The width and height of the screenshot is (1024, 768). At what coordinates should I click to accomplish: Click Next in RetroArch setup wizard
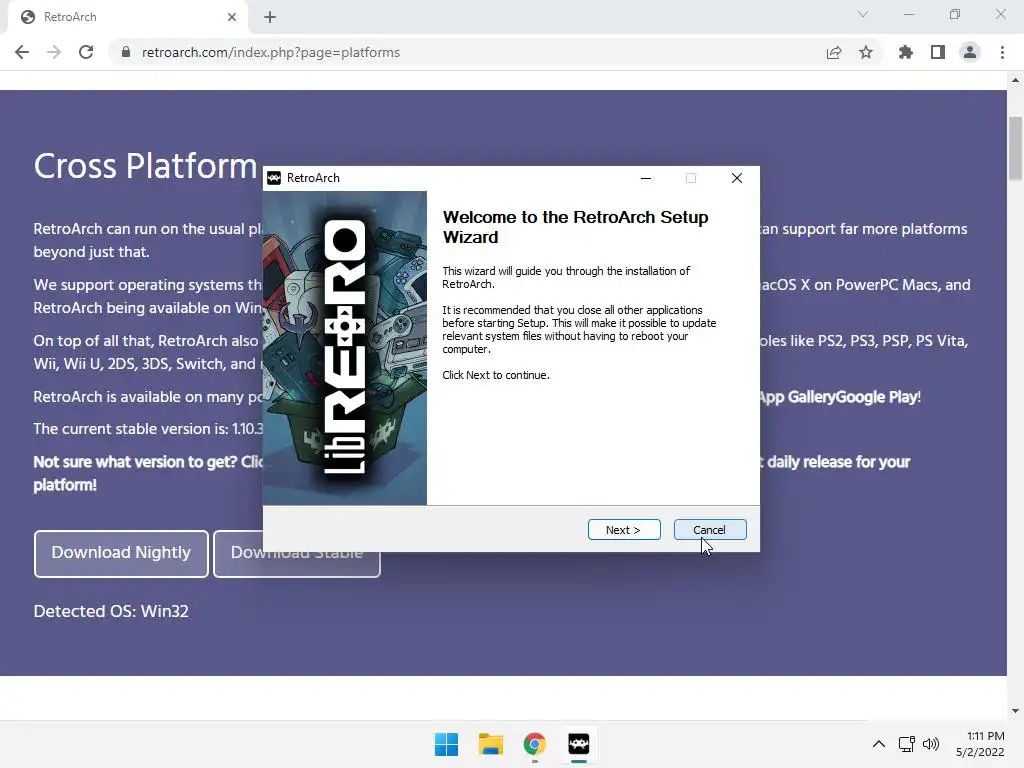[x=624, y=530]
